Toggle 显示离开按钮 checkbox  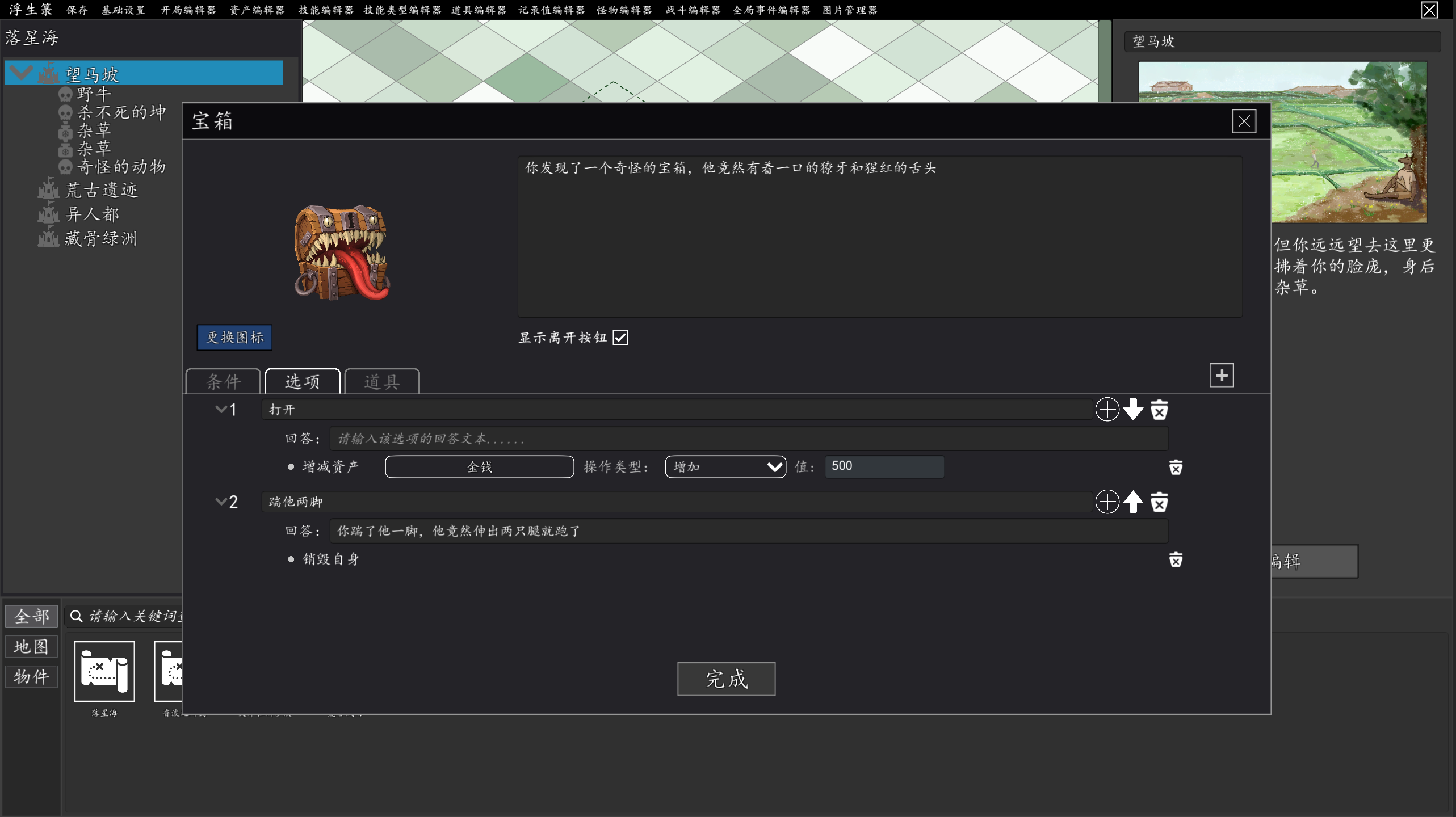click(x=620, y=338)
